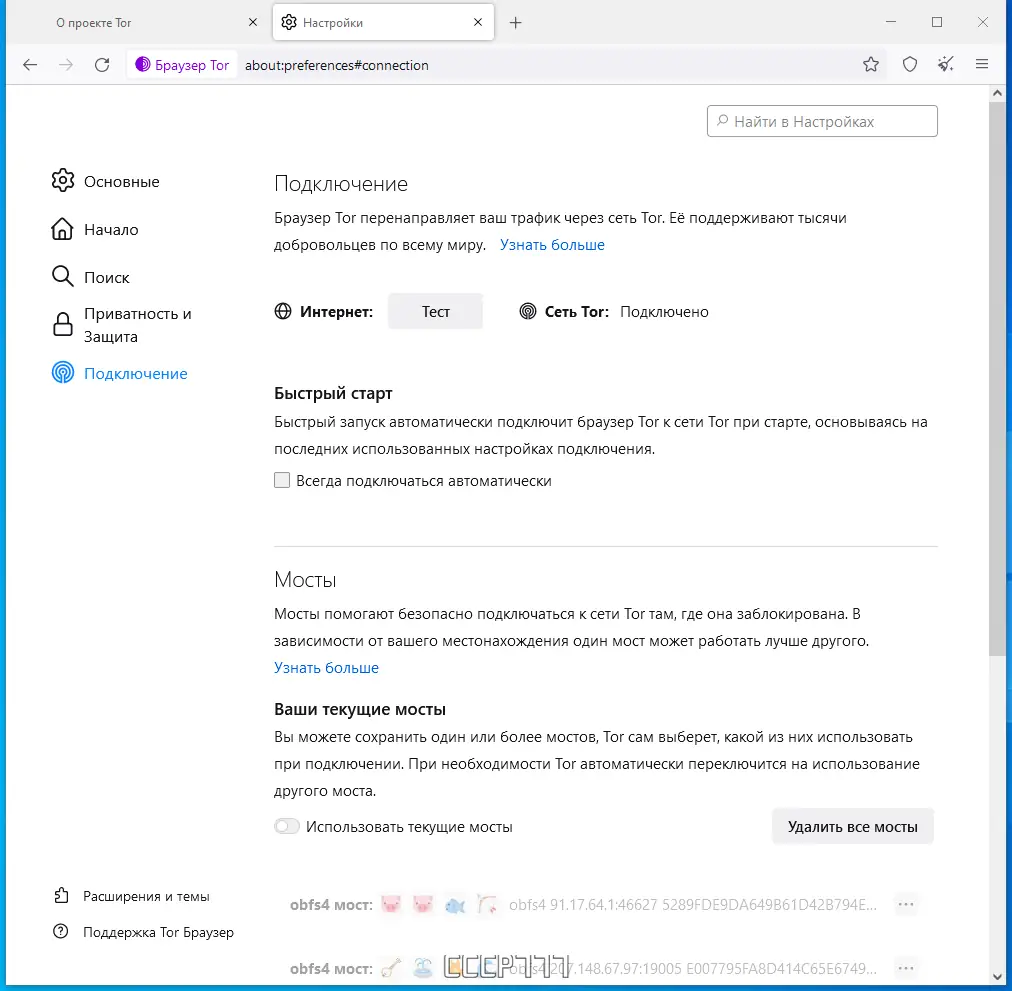
Task: Click the help icon beside Поддержка
Action: click(x=61, y=932)
